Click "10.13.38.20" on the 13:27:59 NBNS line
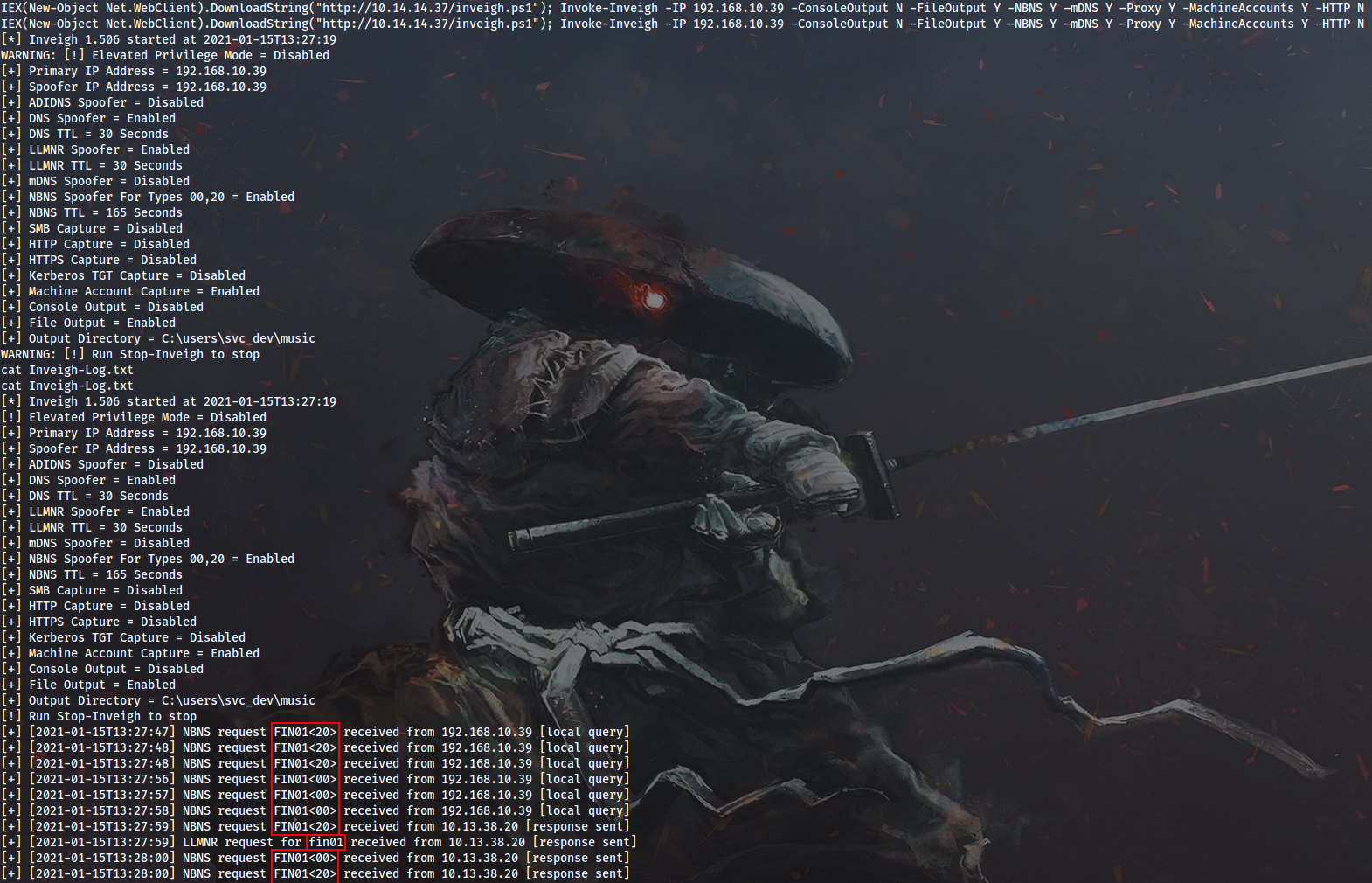Image resolution: width=1372 pixels, height=883 pixels. pos(480,826)
